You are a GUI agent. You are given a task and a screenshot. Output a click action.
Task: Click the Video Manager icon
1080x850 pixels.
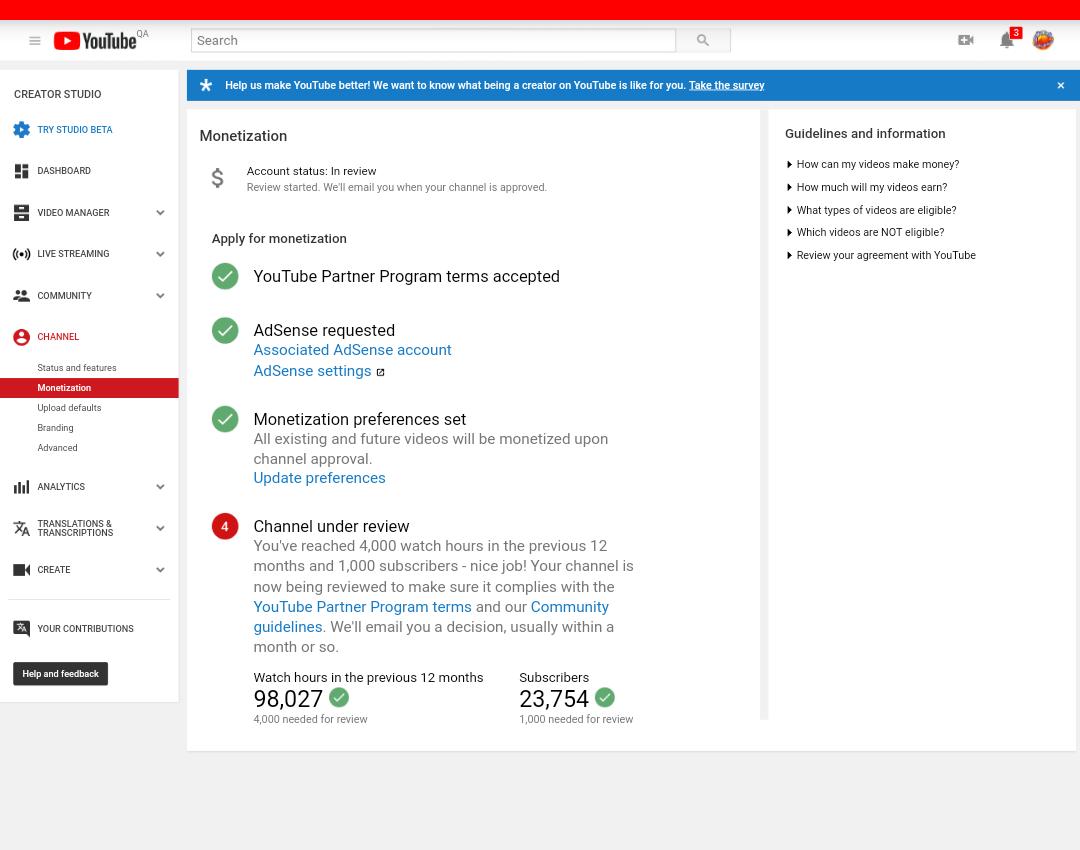point(21,213)
